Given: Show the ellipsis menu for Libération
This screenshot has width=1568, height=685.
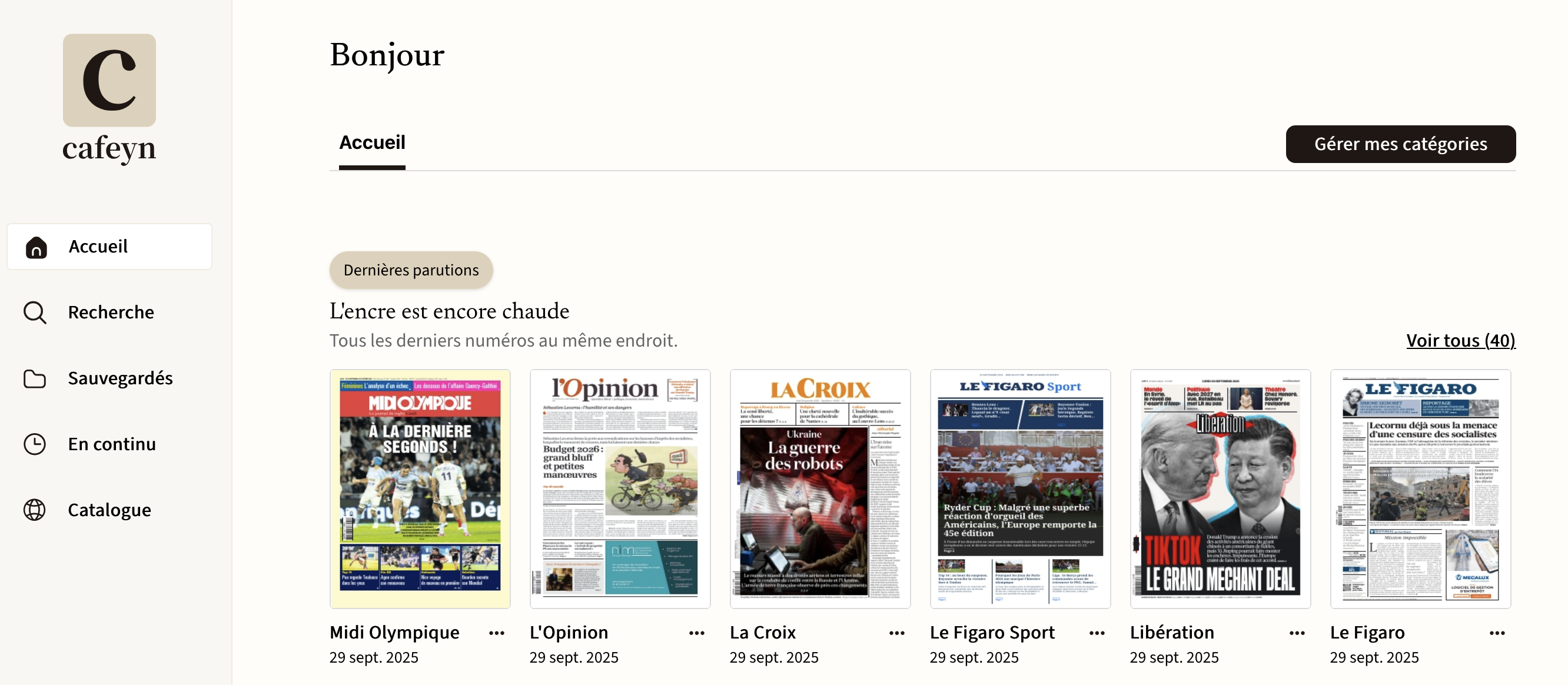Looking at the screenshot, I should coord(1297,633).
